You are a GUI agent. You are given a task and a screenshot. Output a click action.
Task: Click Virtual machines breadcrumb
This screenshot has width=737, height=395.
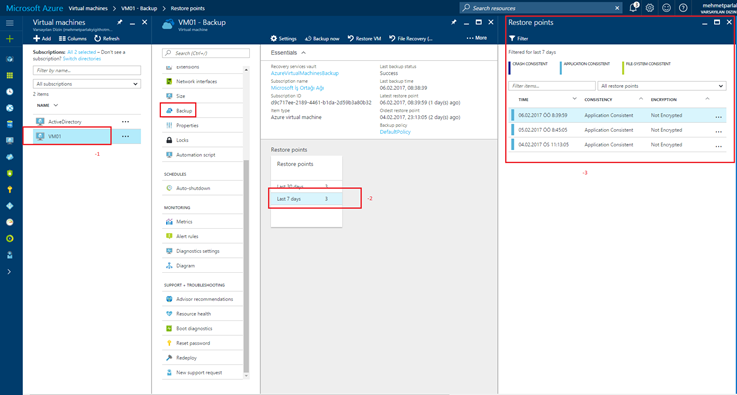88,8
